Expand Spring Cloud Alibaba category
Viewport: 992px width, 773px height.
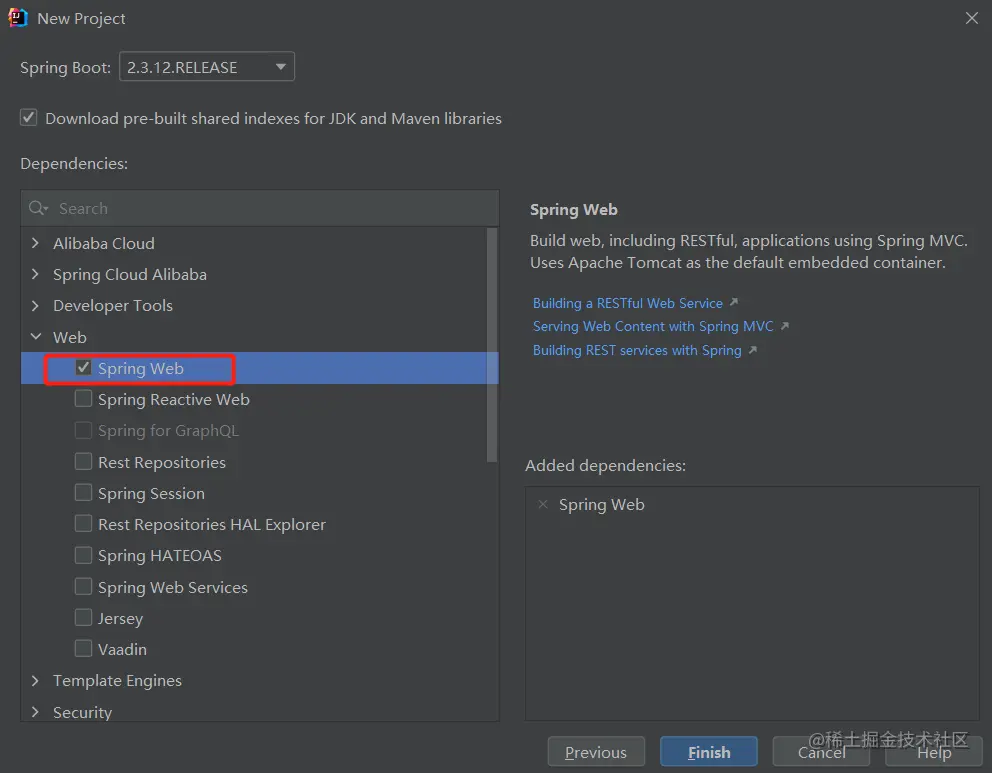coord(35,274)
